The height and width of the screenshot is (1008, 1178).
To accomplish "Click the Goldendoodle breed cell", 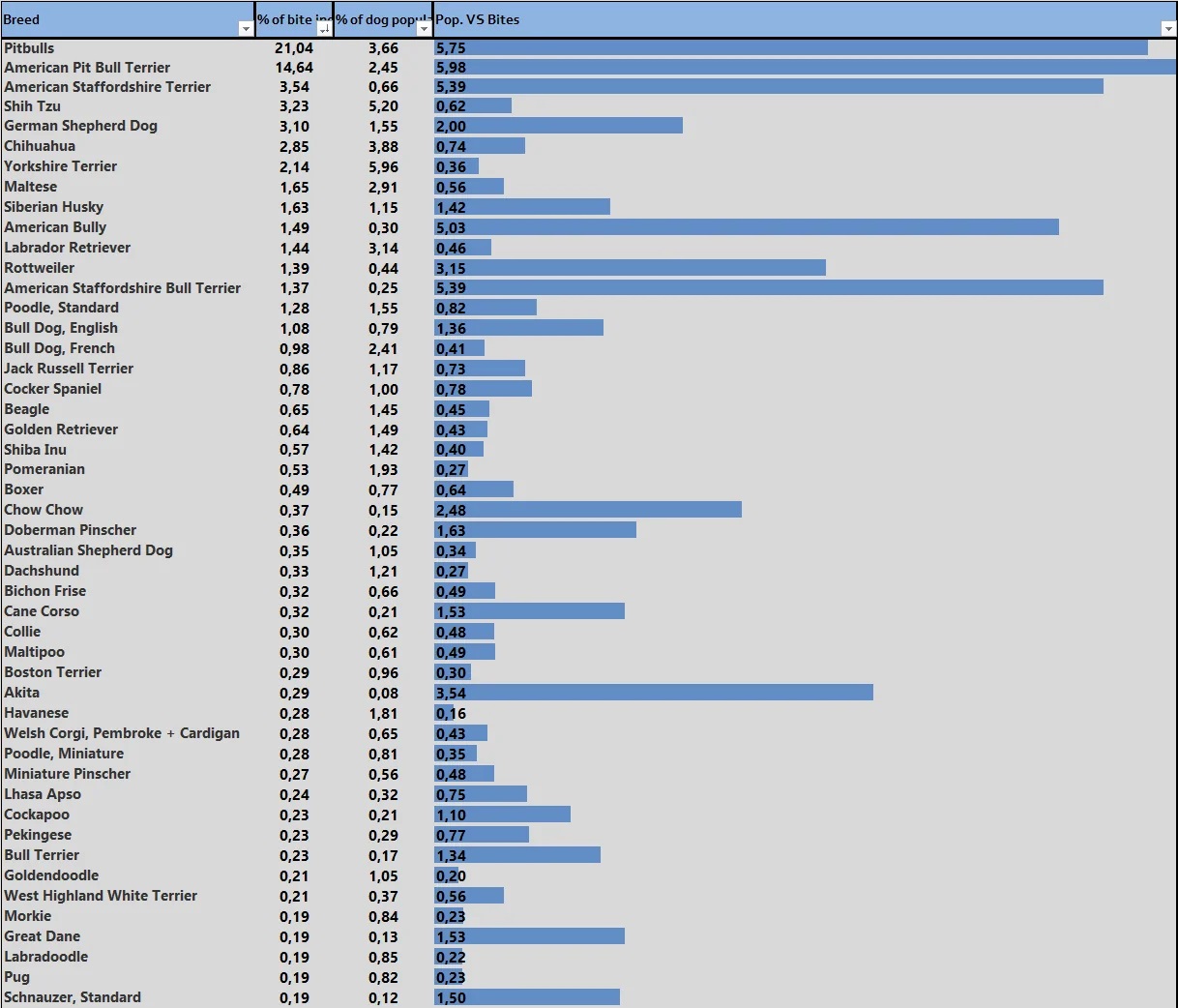I will click(x=51, y=875).
